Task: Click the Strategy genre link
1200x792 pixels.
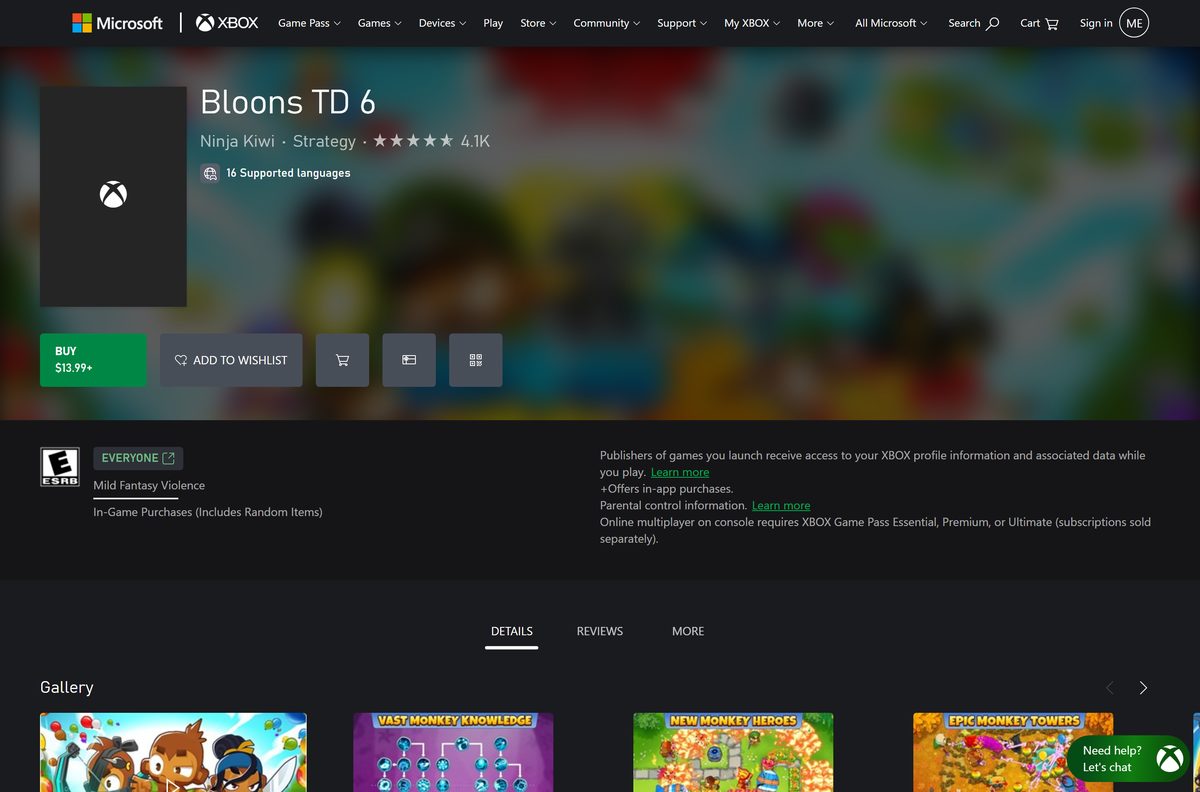Action: [324, 141]
